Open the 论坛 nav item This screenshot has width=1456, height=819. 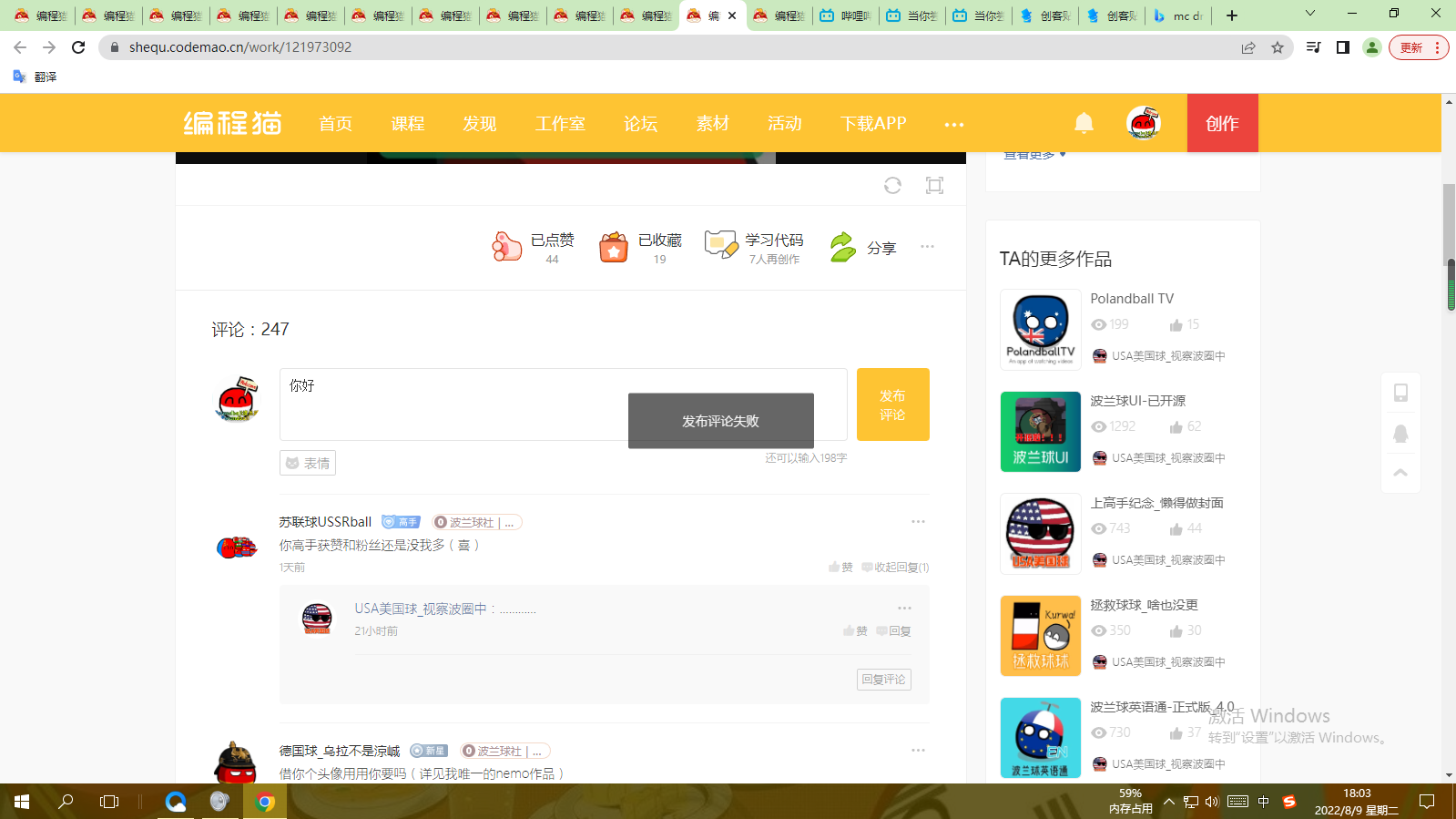640,123
